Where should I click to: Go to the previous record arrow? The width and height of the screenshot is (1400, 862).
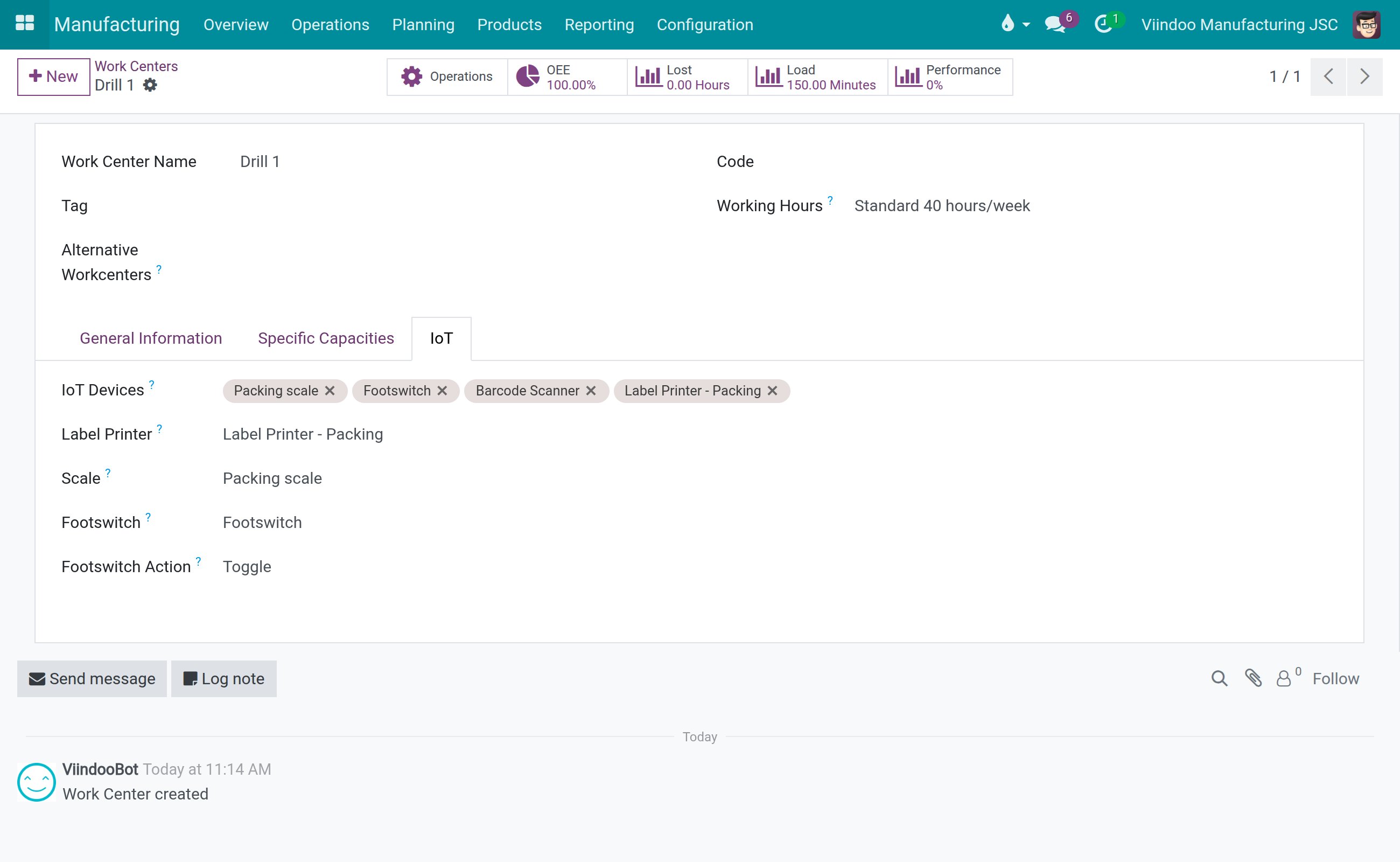1328,77
